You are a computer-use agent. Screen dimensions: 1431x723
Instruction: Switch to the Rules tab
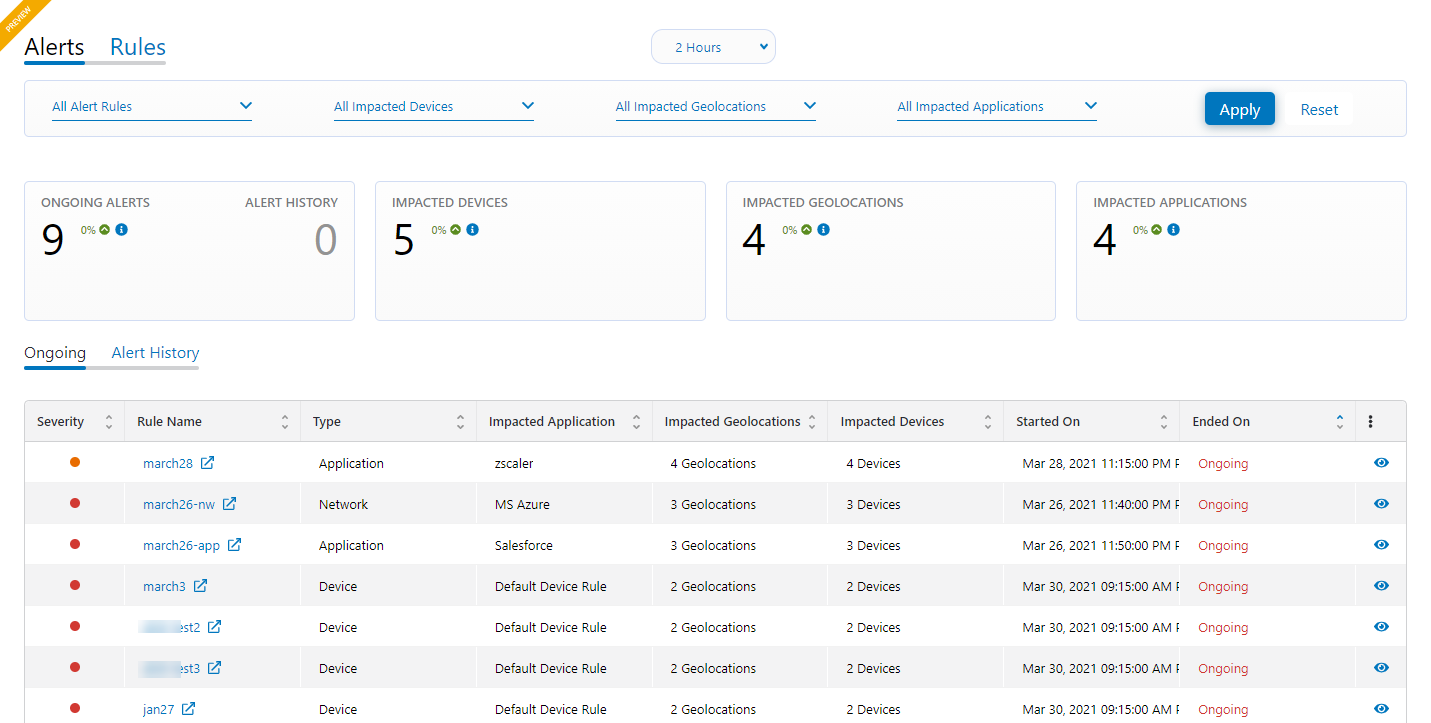[x=138, y=47]
